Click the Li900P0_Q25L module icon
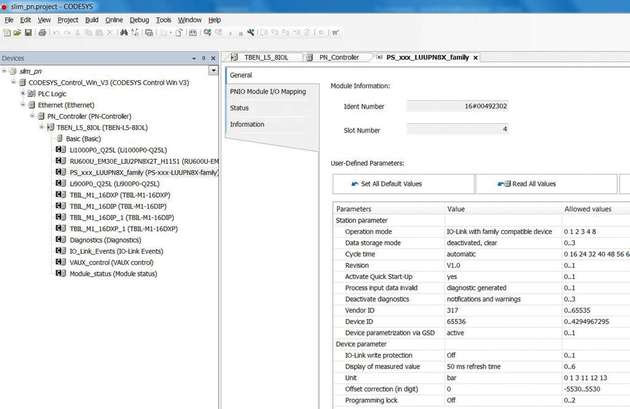 [61, 183]
